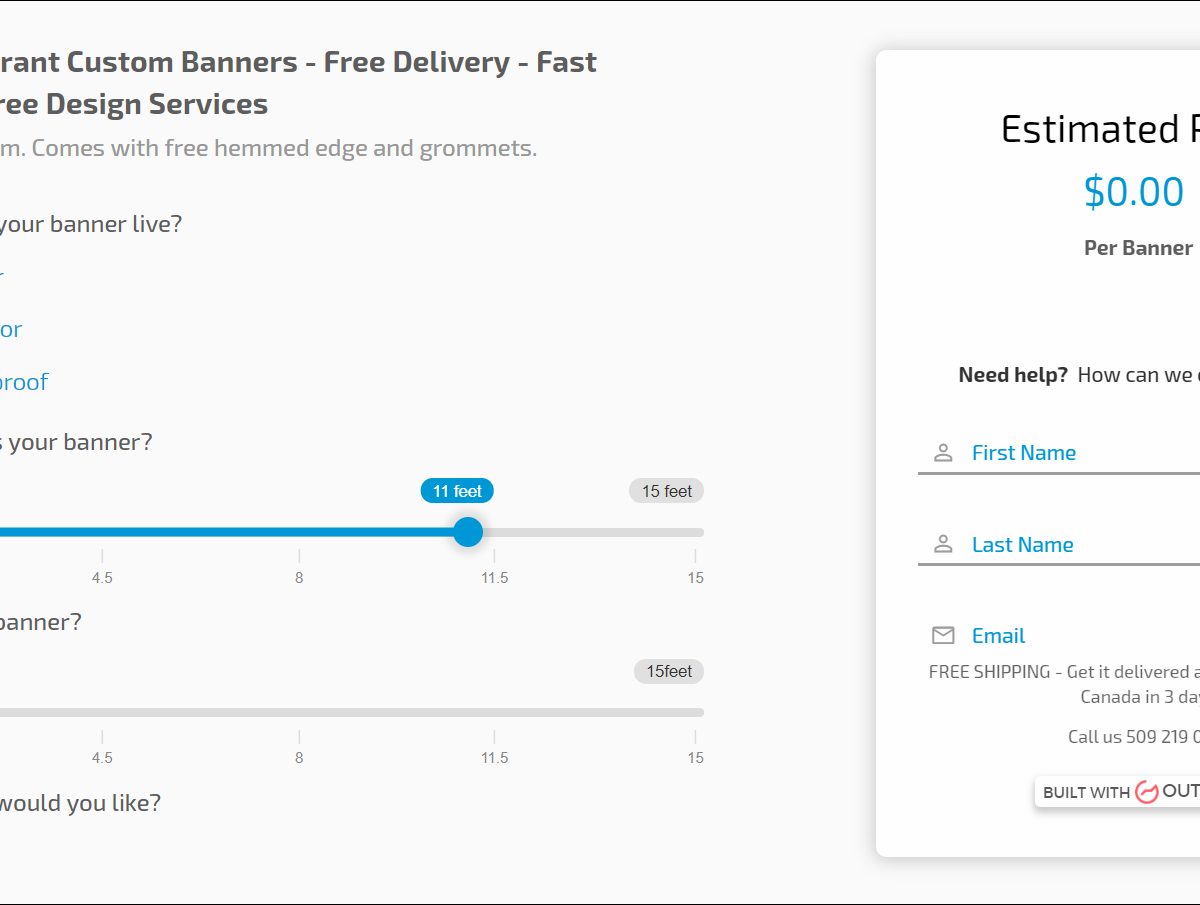Select the banner option ending in "or"
This screenshot has width=1200, height=905.
pos(10,329)
